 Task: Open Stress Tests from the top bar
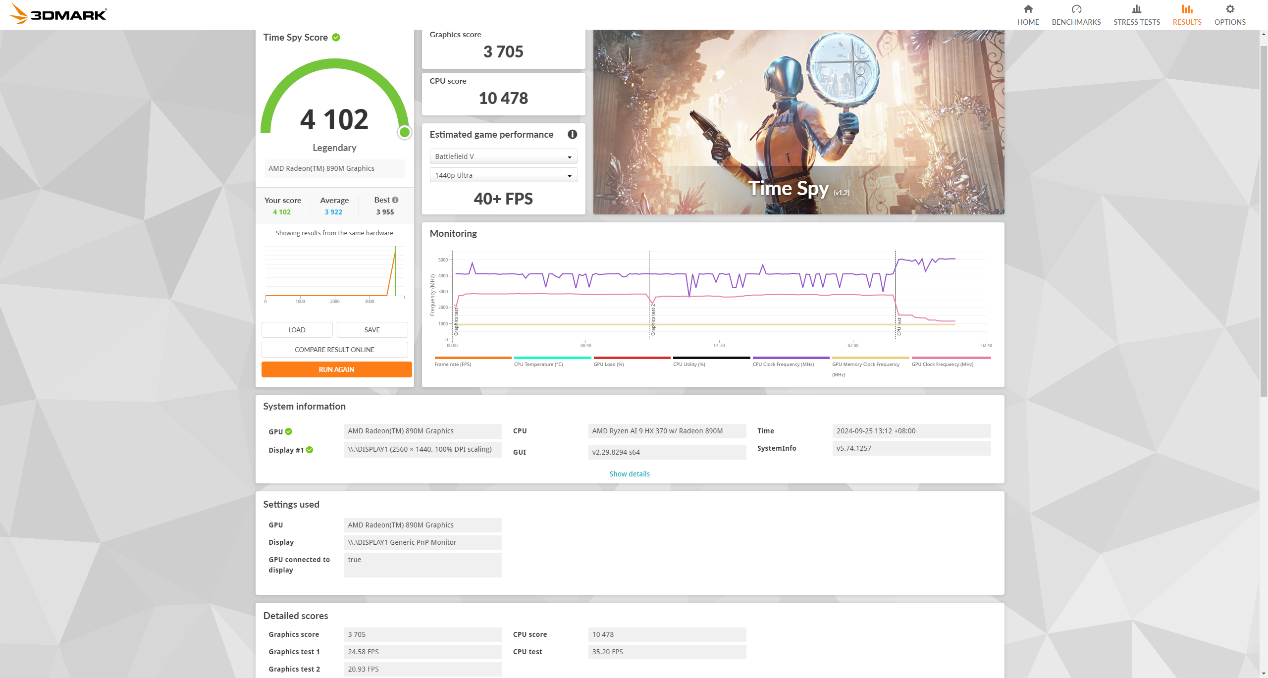coord(1136,9)
